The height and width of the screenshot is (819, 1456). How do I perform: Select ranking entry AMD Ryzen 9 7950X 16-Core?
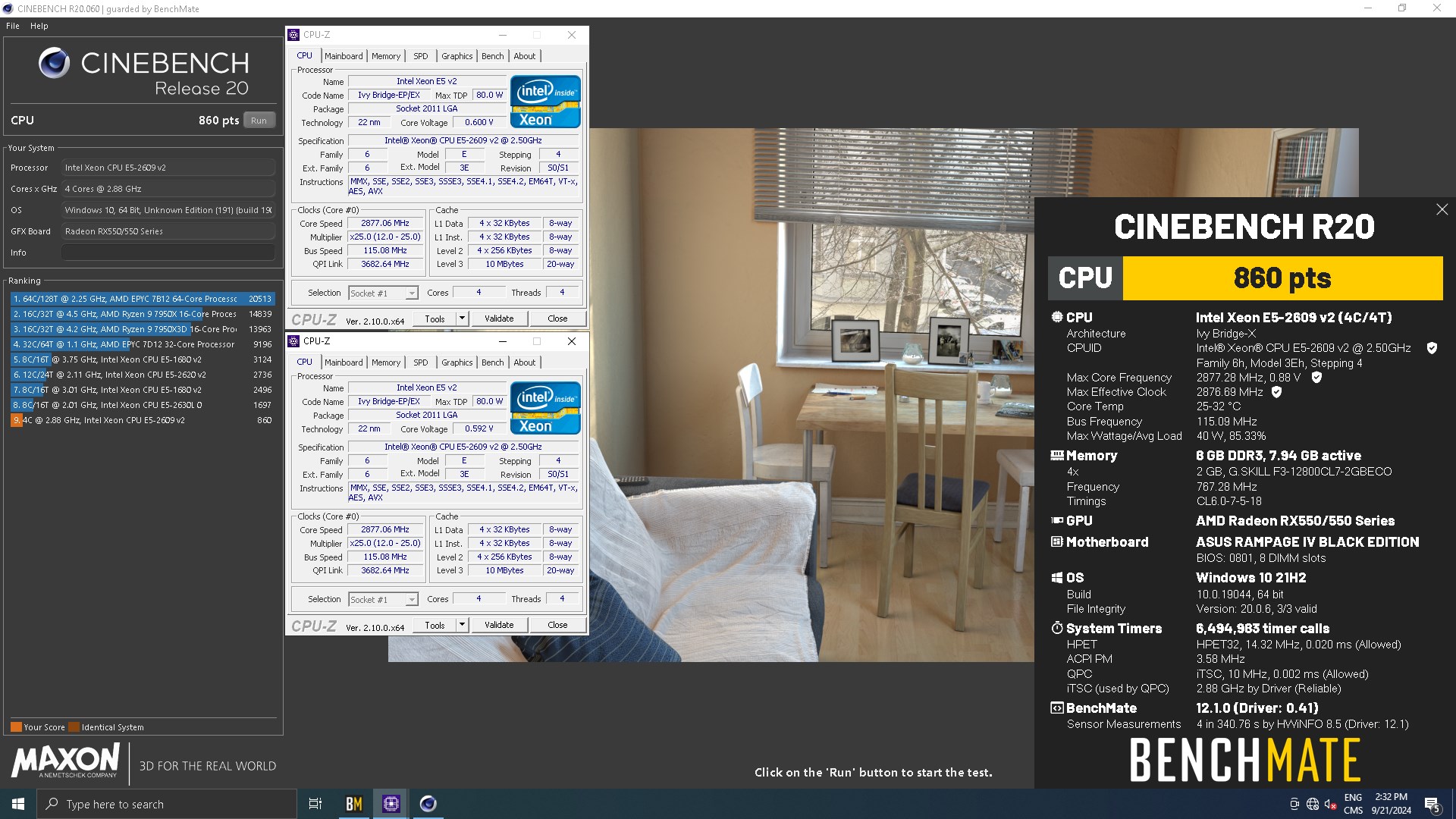pos(143,314)
